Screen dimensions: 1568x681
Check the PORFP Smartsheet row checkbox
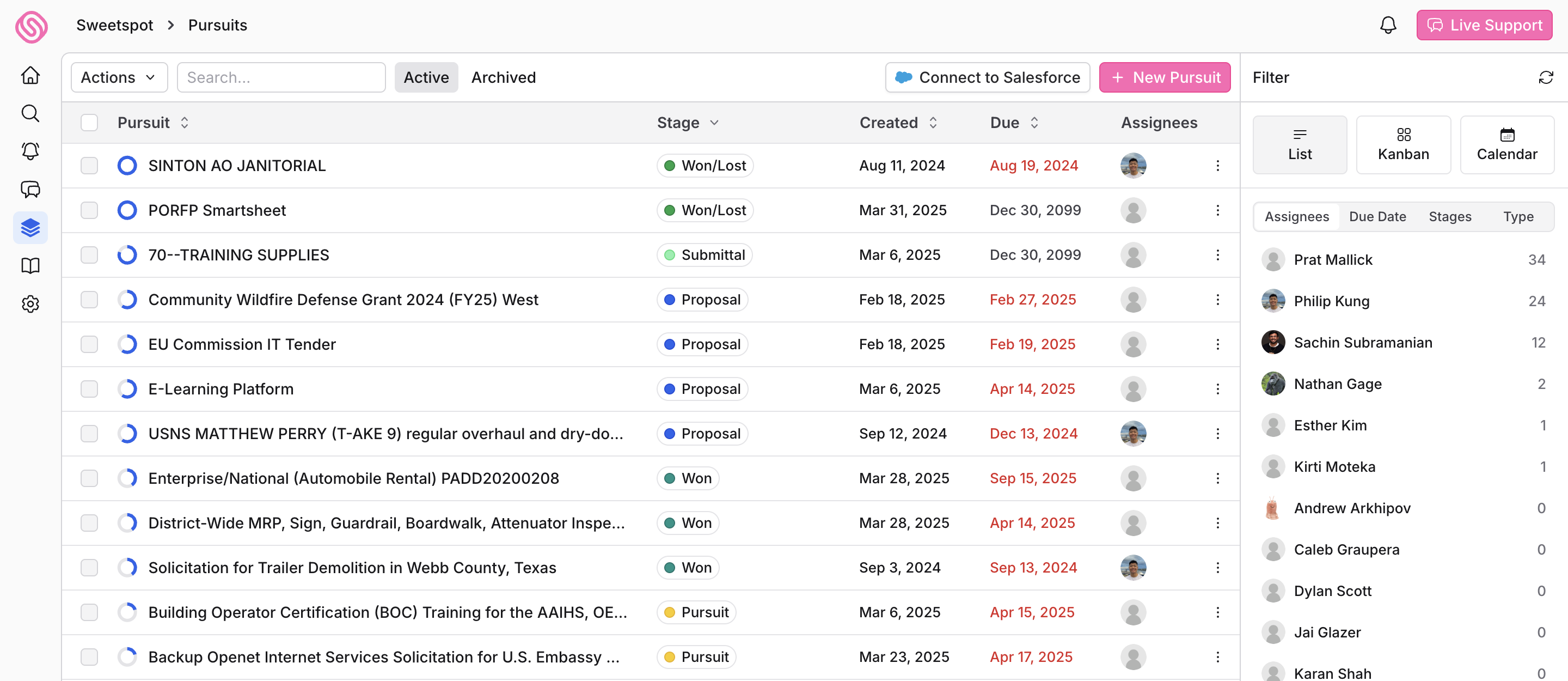point(89,210)
